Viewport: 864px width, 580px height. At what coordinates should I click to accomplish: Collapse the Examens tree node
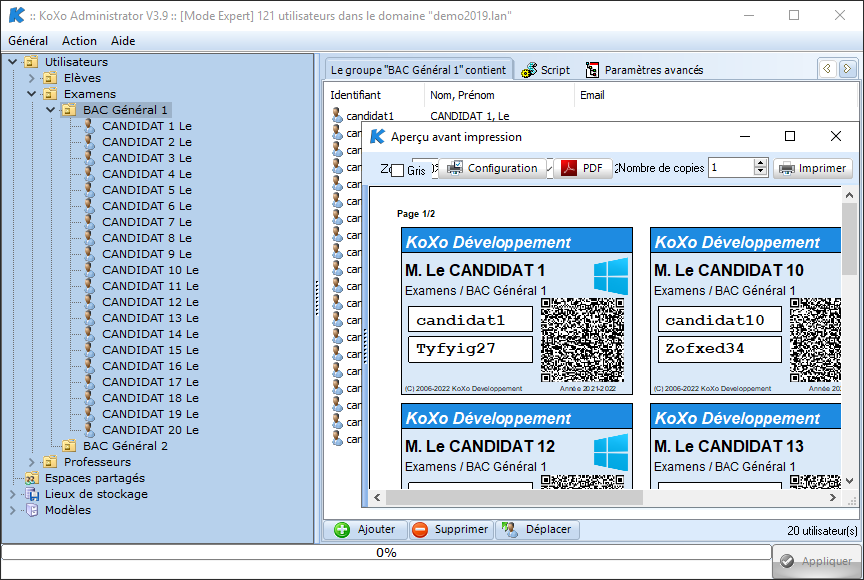pyautogui.click(x=31, y=94)
